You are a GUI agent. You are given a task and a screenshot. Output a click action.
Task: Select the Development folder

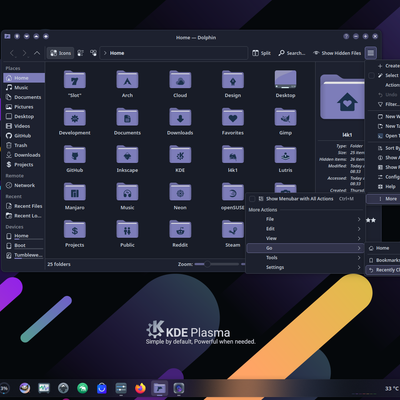75,121
